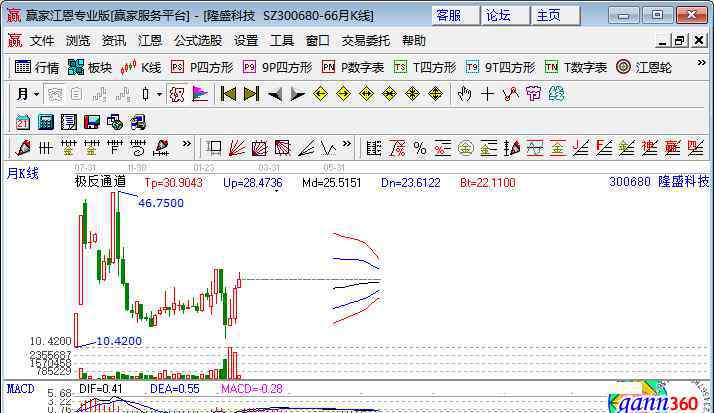Expand overflow chevron after the zigzag tool
The height and width of the screenshot is (413, 714).
coord(347,144)
